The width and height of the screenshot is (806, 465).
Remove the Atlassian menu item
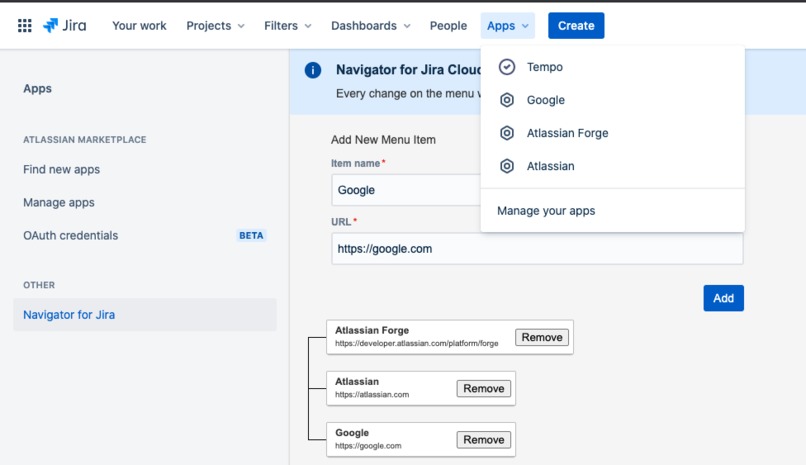(484, 388)
